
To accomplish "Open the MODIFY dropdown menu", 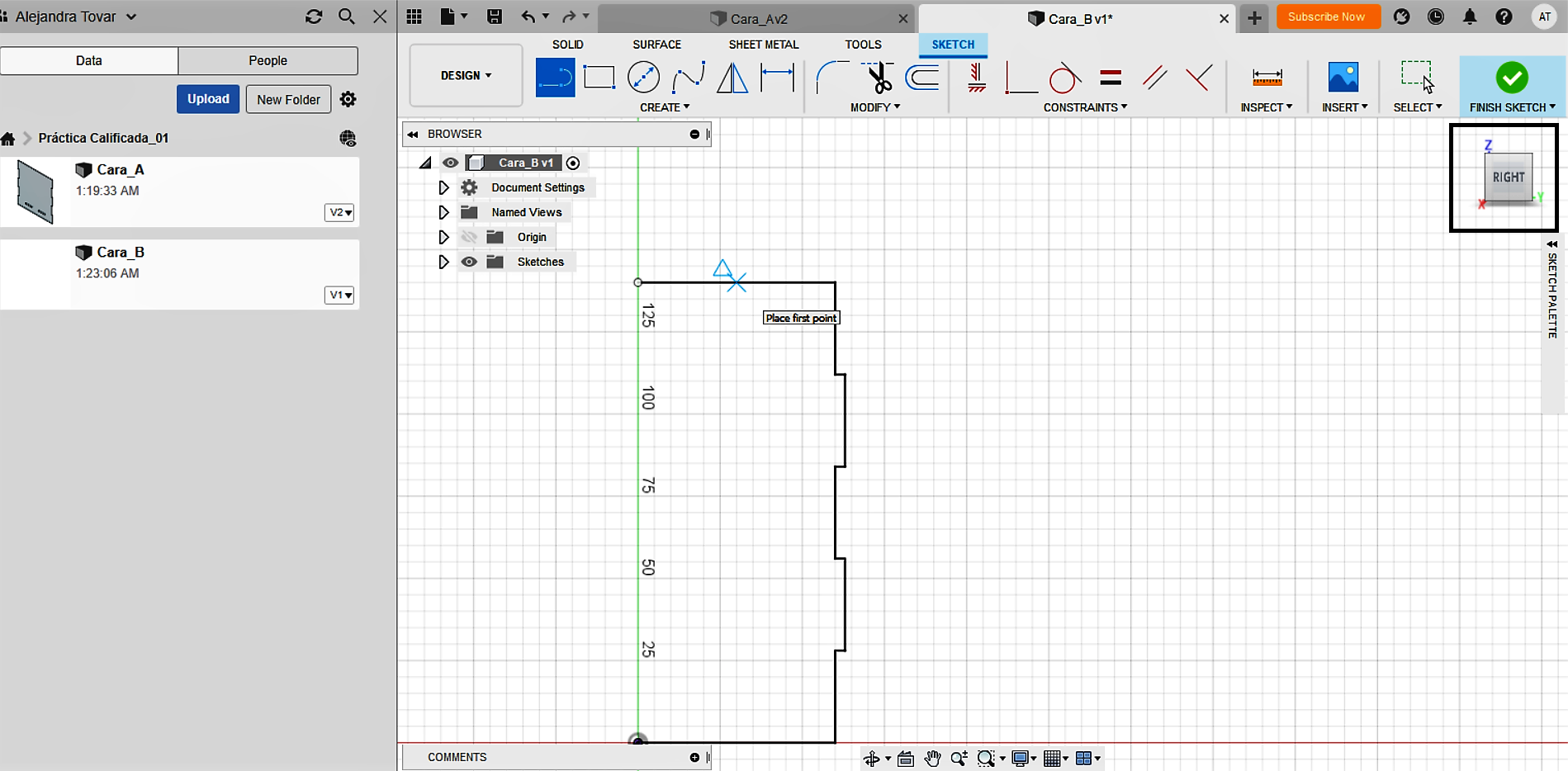I will tap(875, 107).
